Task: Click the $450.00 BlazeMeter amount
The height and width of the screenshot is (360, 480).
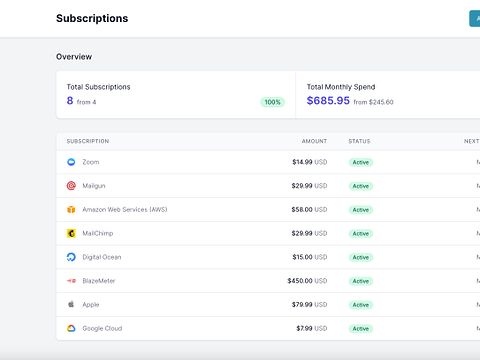Action: 300,281
